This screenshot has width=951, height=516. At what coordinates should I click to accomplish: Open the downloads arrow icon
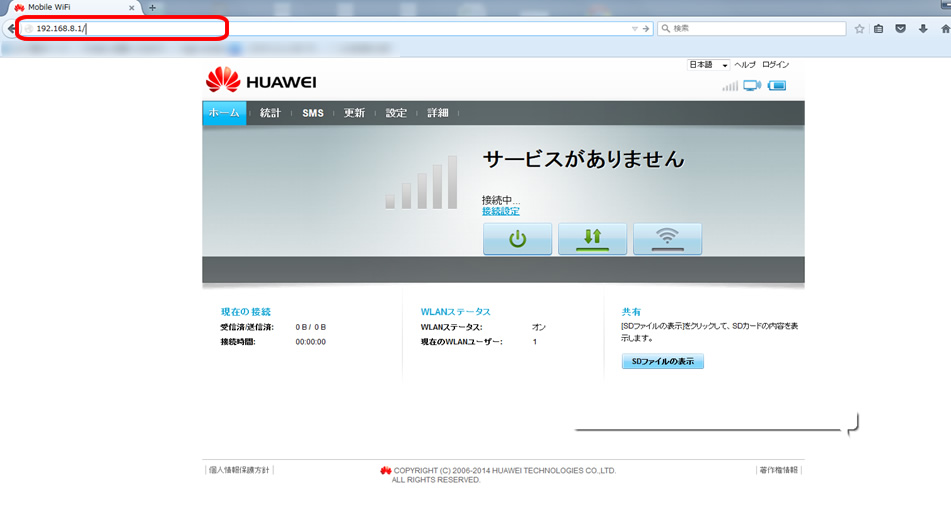pyautogui.click(x=923, y=28)
